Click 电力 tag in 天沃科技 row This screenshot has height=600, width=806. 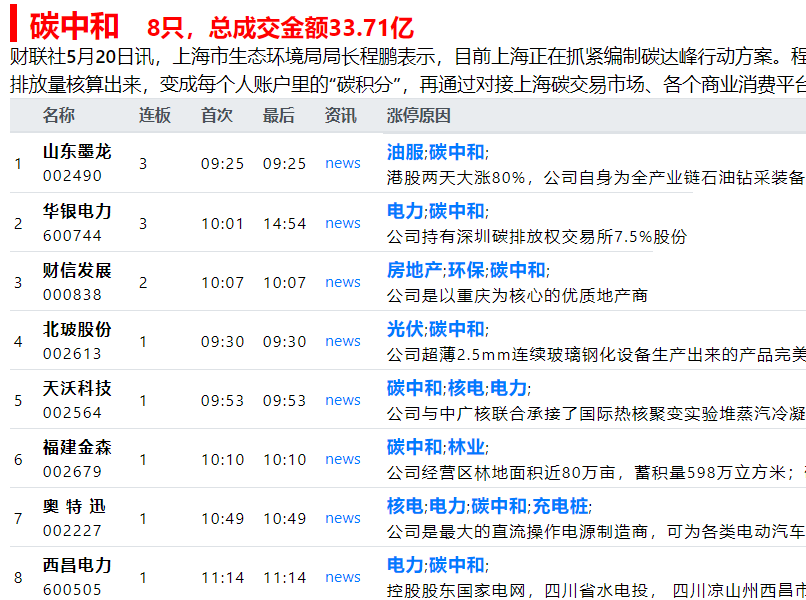508,388
